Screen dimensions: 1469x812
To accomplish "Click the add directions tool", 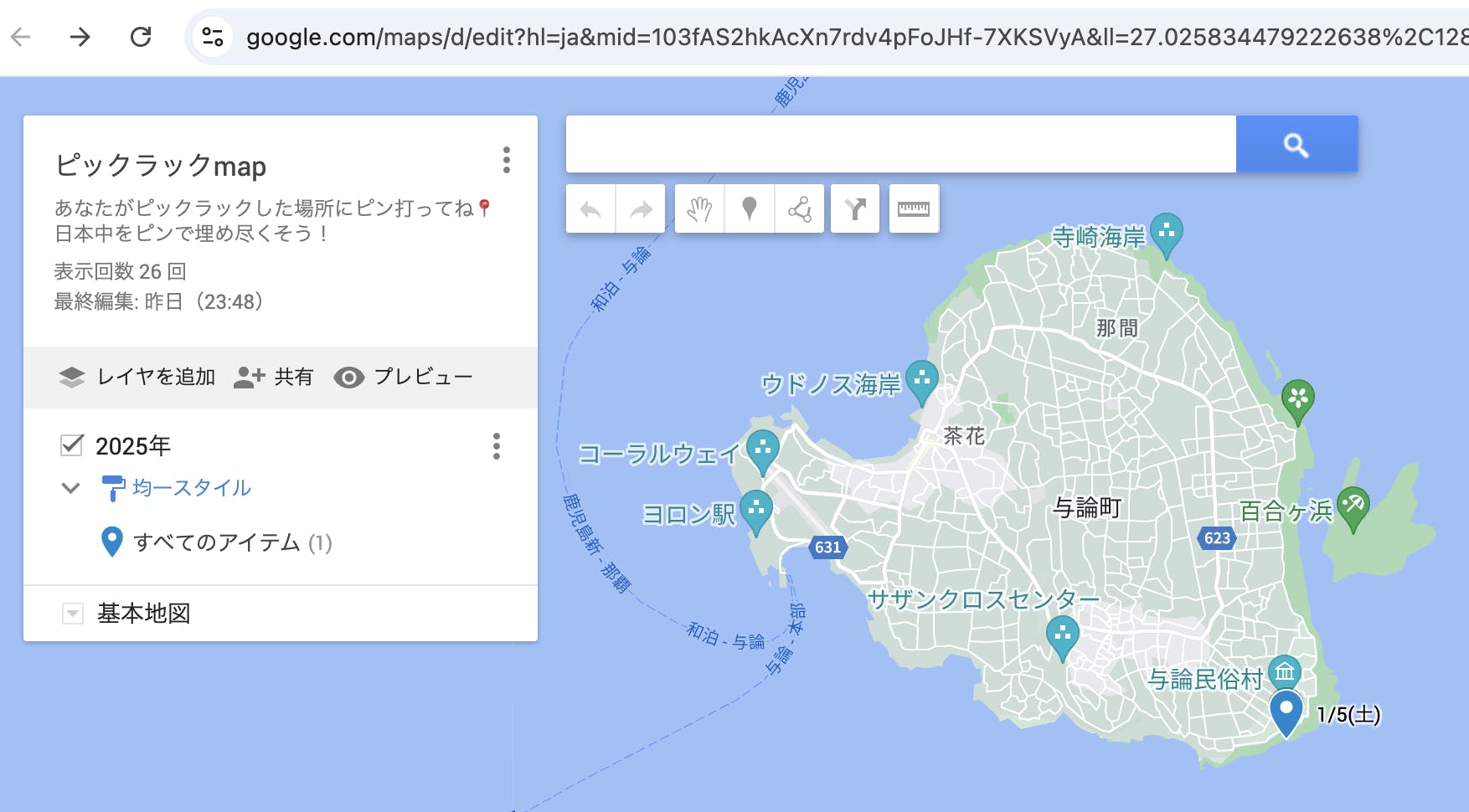I will click(855, 209).
